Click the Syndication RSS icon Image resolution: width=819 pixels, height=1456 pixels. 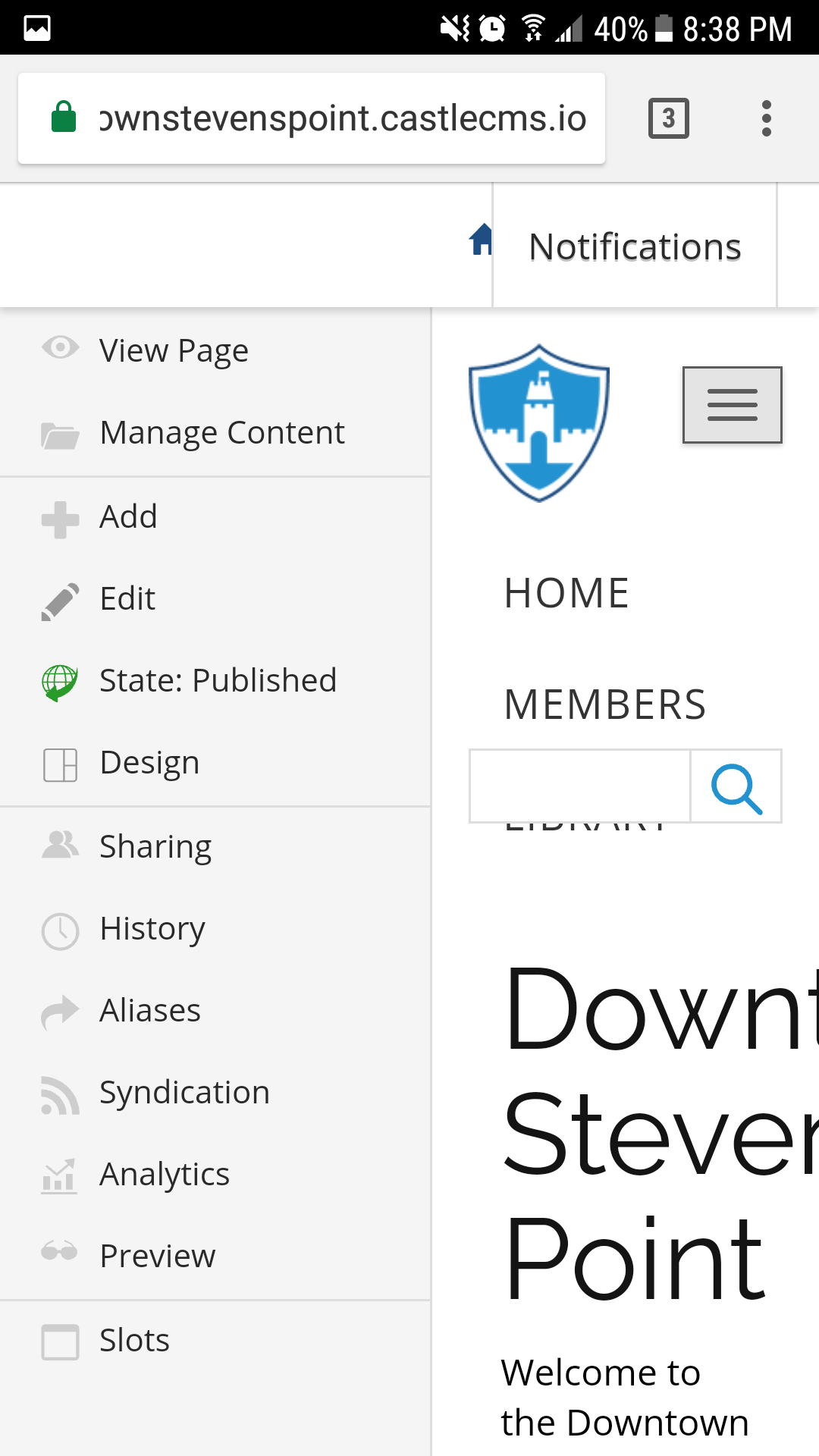(60, 1095)
